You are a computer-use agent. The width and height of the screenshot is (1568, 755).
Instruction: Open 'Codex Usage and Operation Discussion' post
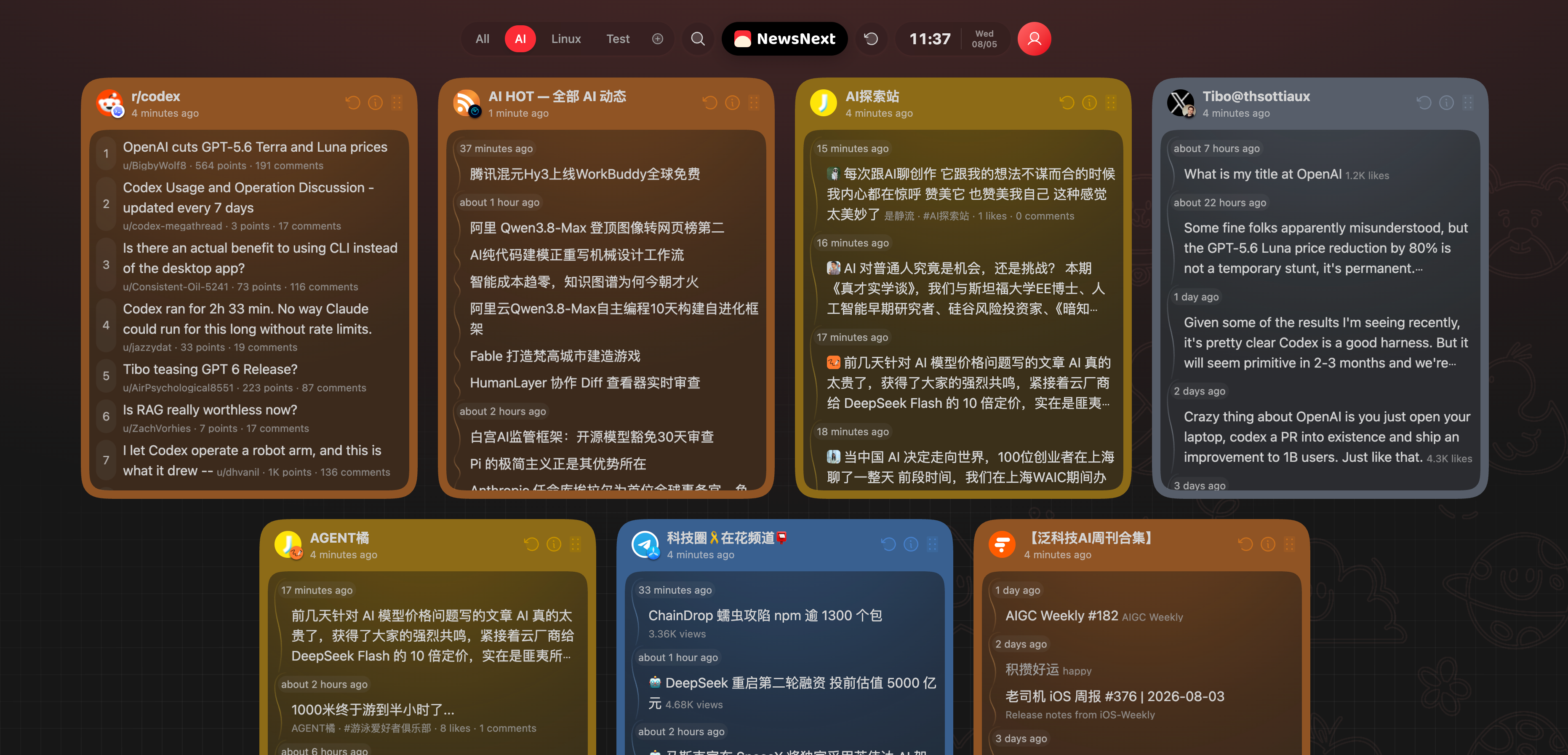(248, 198)
